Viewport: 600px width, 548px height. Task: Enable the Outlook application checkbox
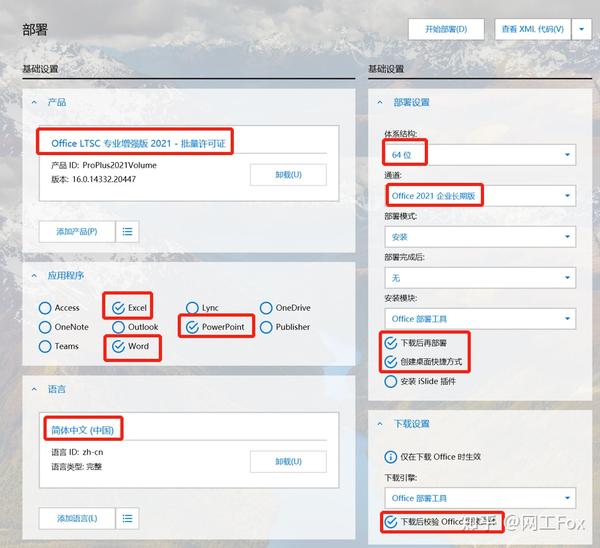118,327
